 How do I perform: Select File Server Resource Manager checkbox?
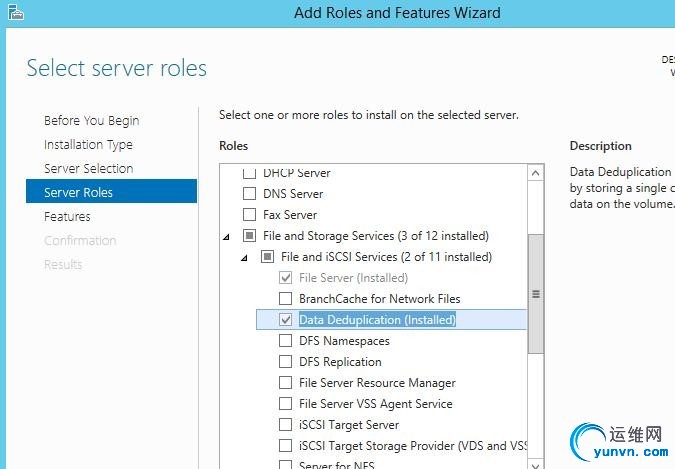[x=286, y=383]
